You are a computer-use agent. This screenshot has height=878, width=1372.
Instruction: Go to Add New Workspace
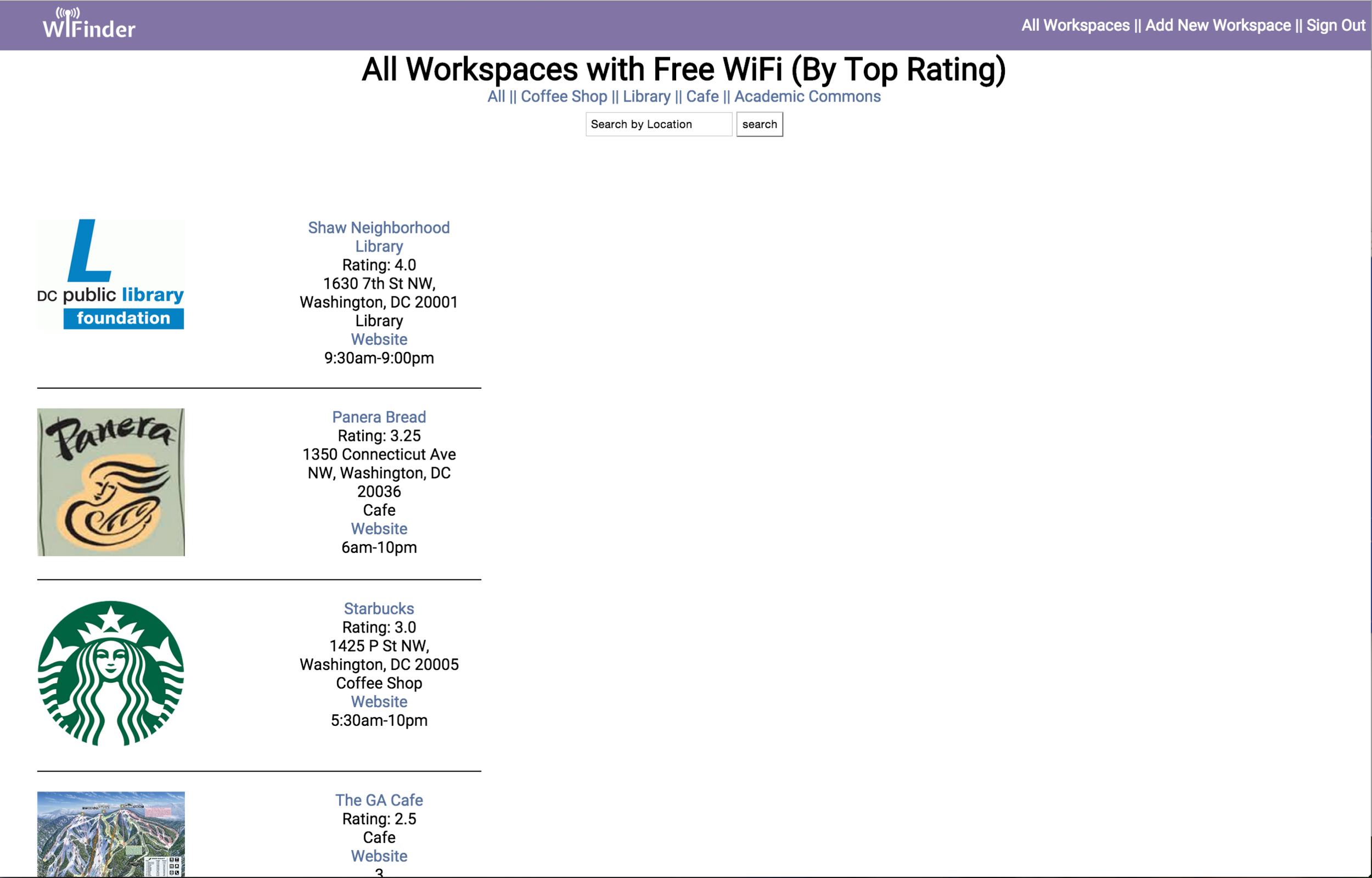pos(1218,26)
